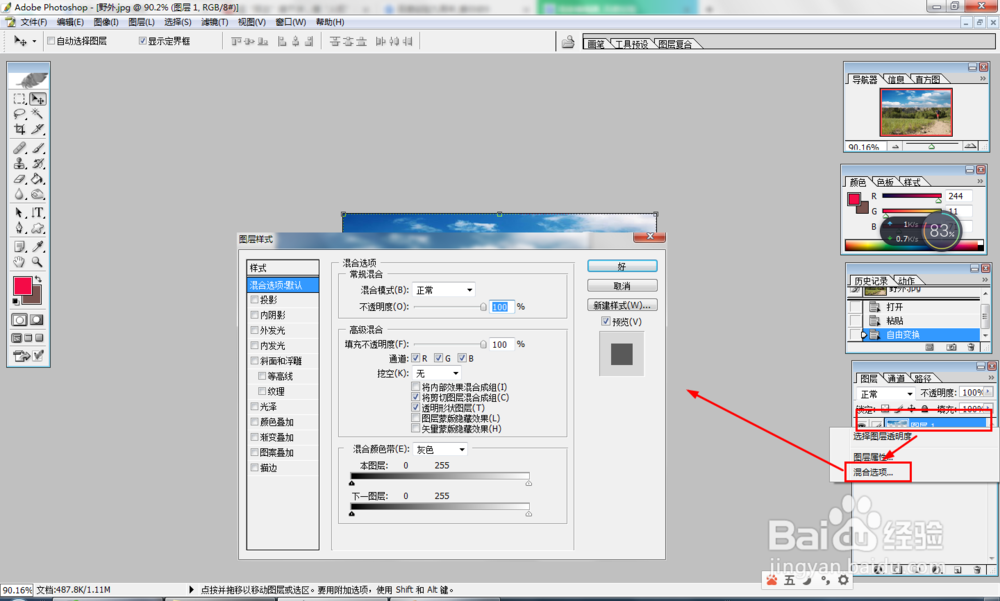Select the Move tool in toolbox
1000x601 pixels.
(38, 99)
